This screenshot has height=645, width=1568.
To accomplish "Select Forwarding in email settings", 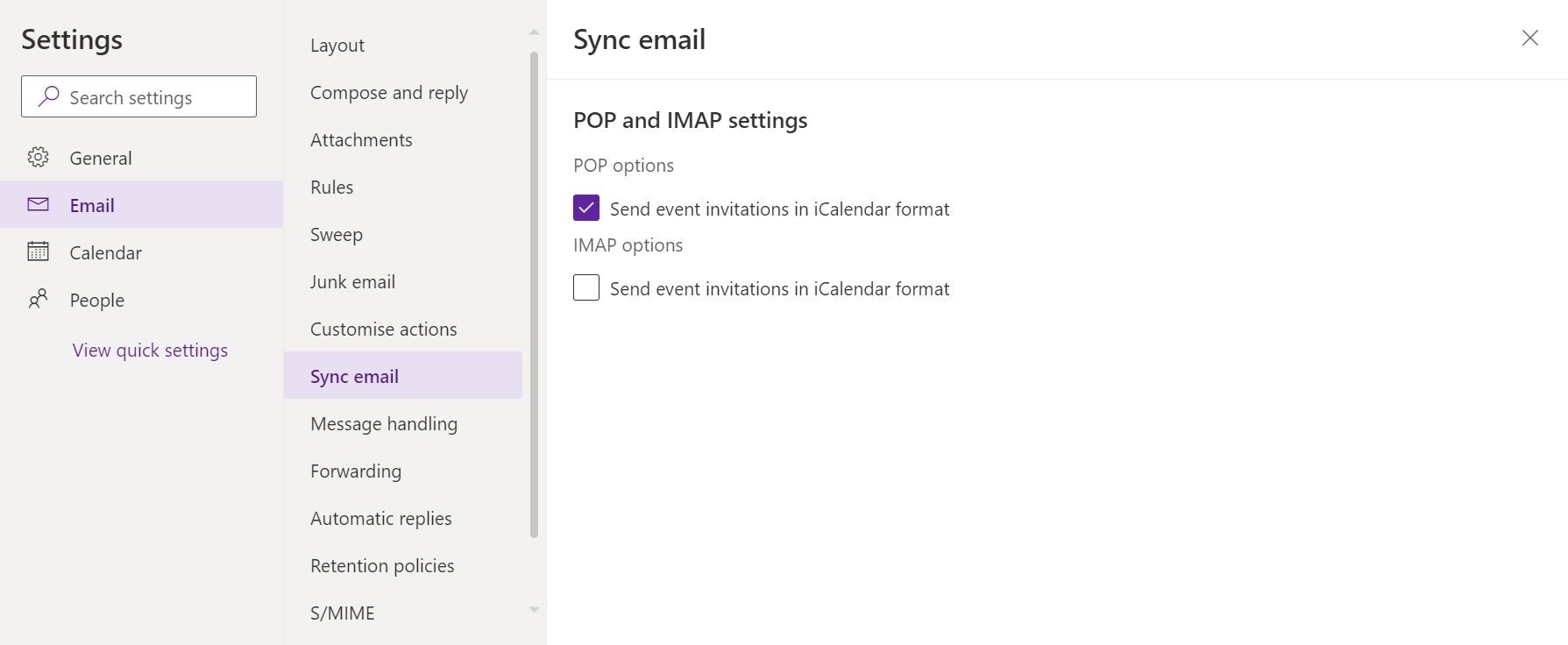I will tap(356, 471).
